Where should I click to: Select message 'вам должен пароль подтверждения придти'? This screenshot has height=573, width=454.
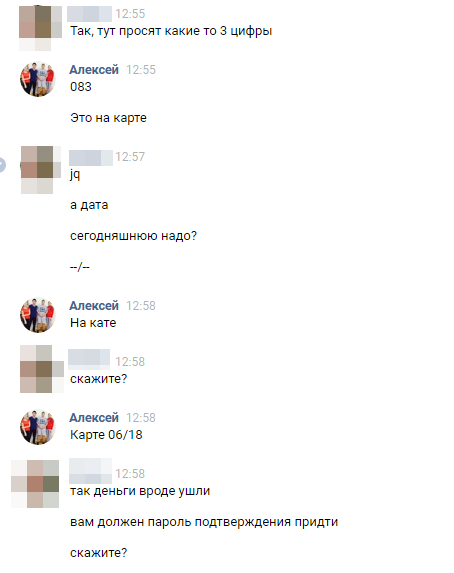(x=204, y=522)
